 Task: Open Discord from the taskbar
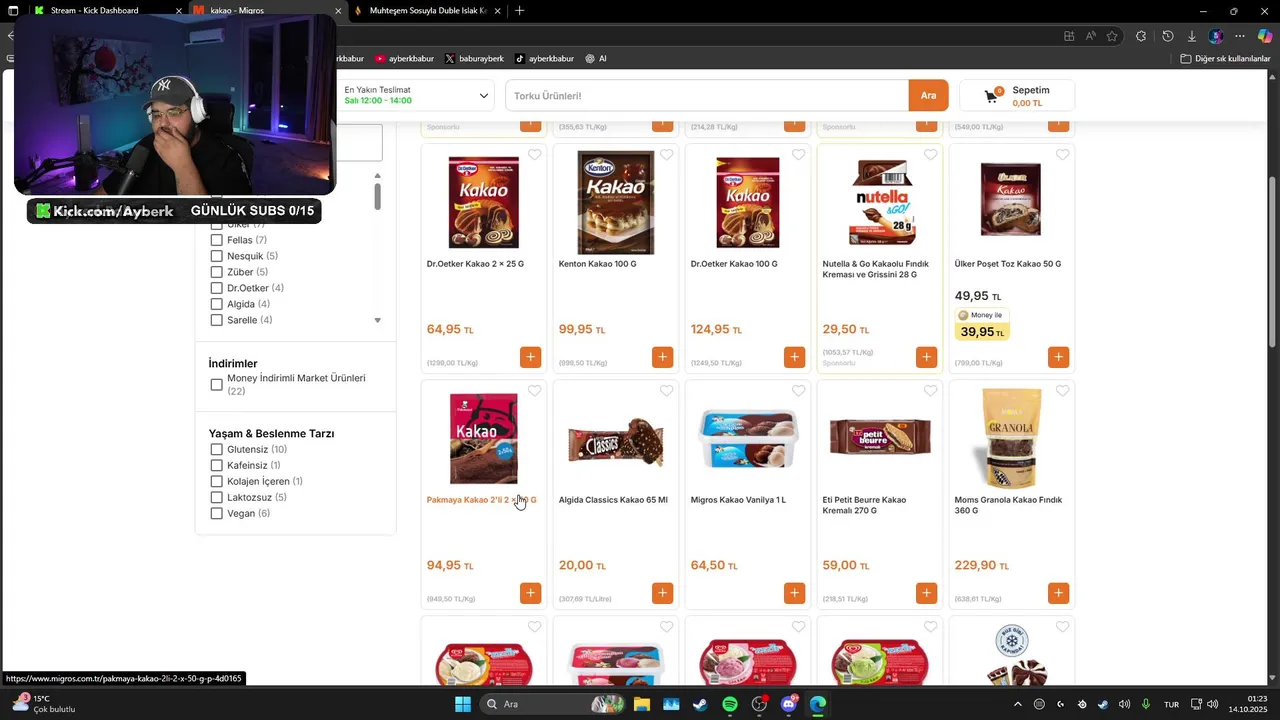click(x=789, y=704)
